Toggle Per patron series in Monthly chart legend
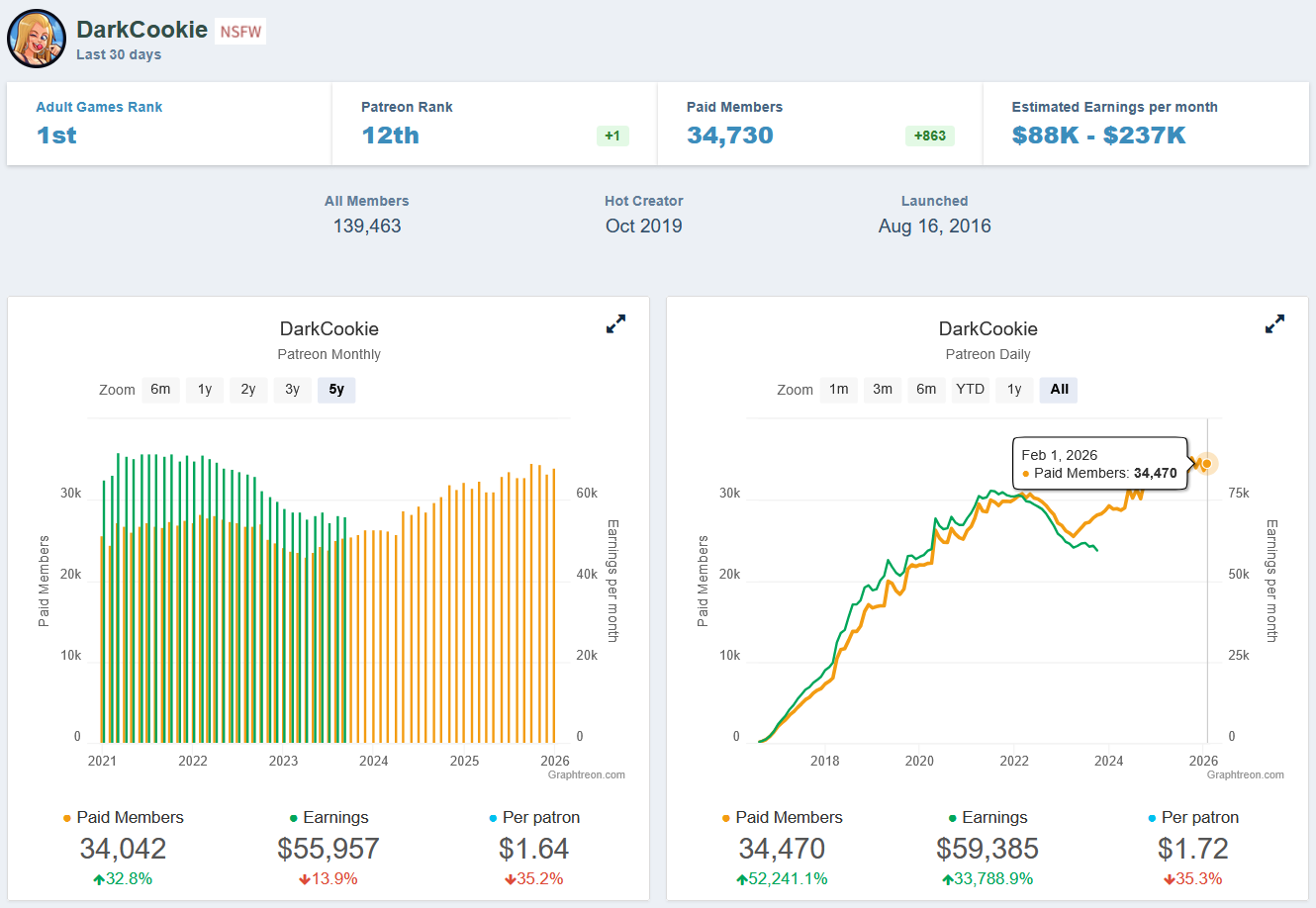1316x908 pixels. coord(534,817)
